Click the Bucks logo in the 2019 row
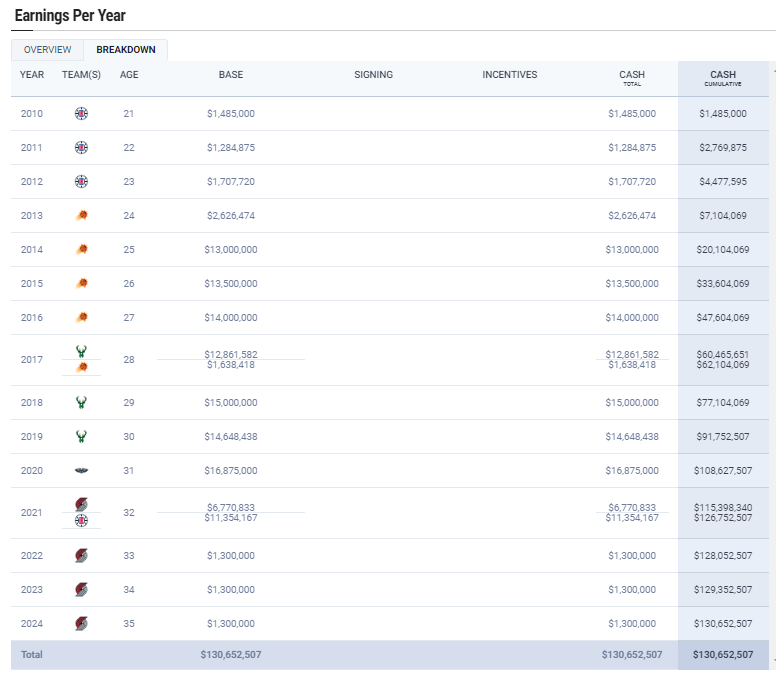The image size is (776, 674). pos(81,437)
